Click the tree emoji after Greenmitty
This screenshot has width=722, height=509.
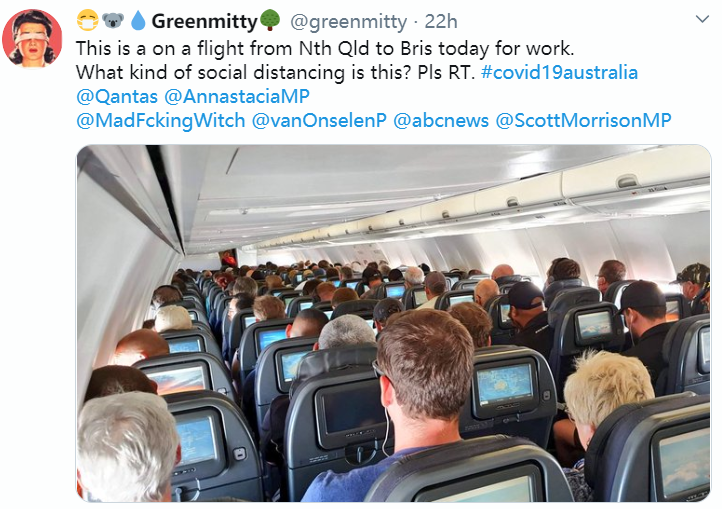270,20
